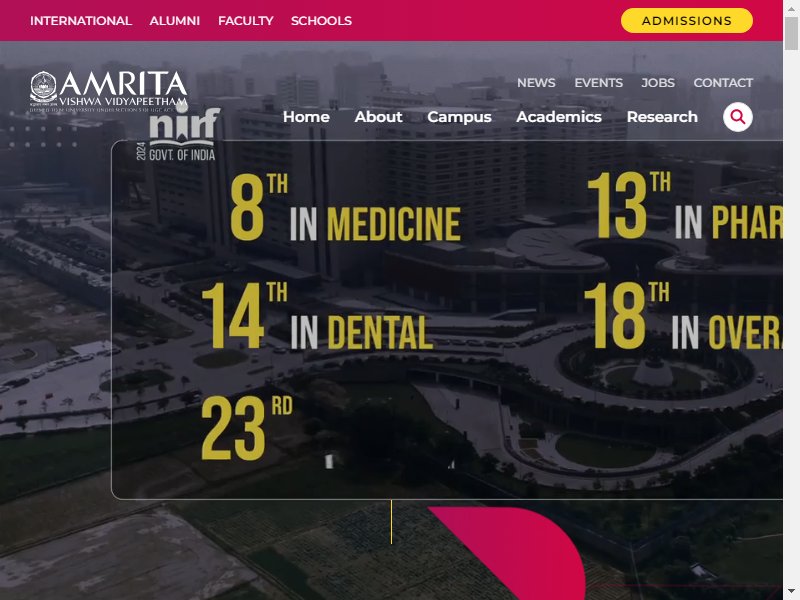Open the About menu

click(x=378, y=117)
